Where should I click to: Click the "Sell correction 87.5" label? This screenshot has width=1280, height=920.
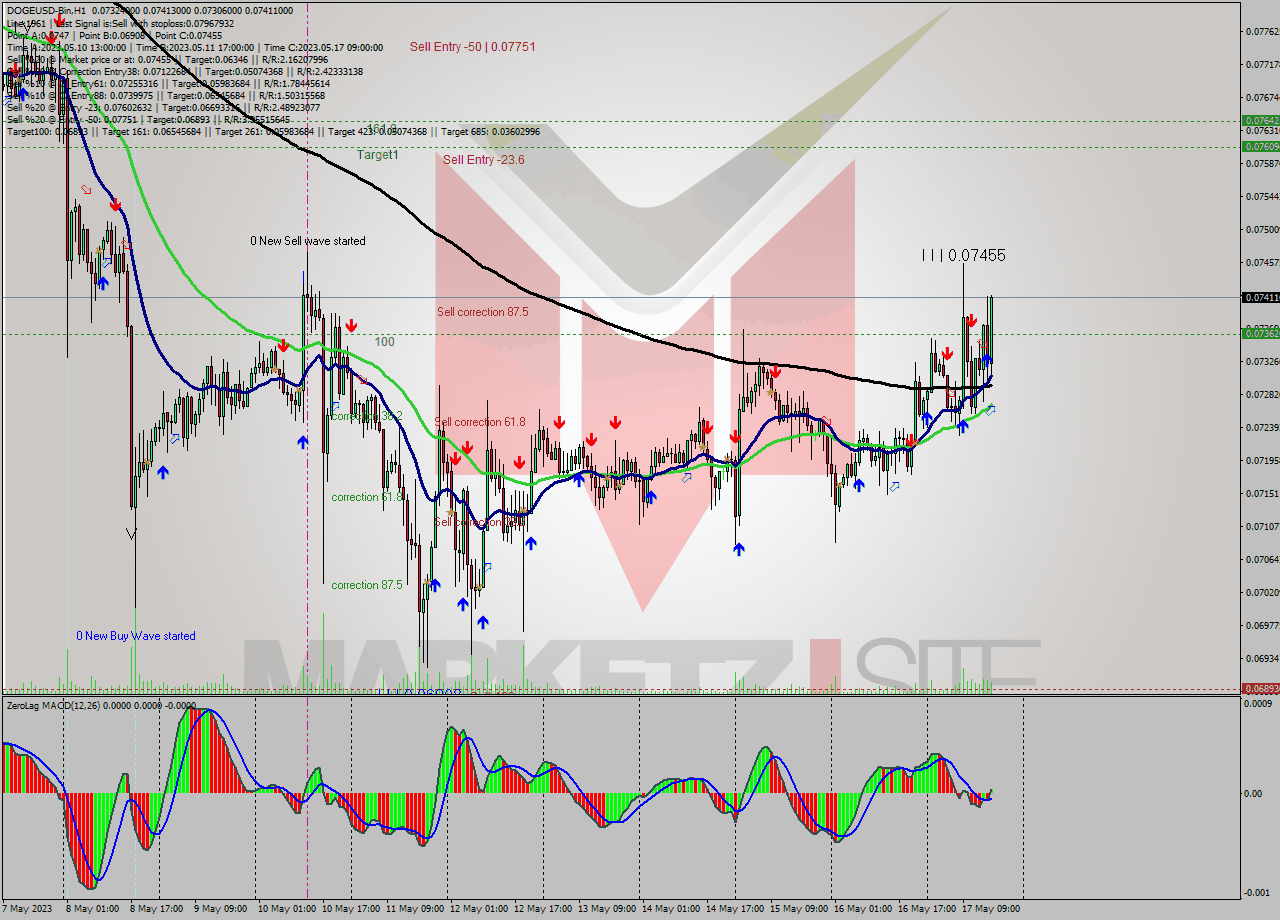pos(483,312)
